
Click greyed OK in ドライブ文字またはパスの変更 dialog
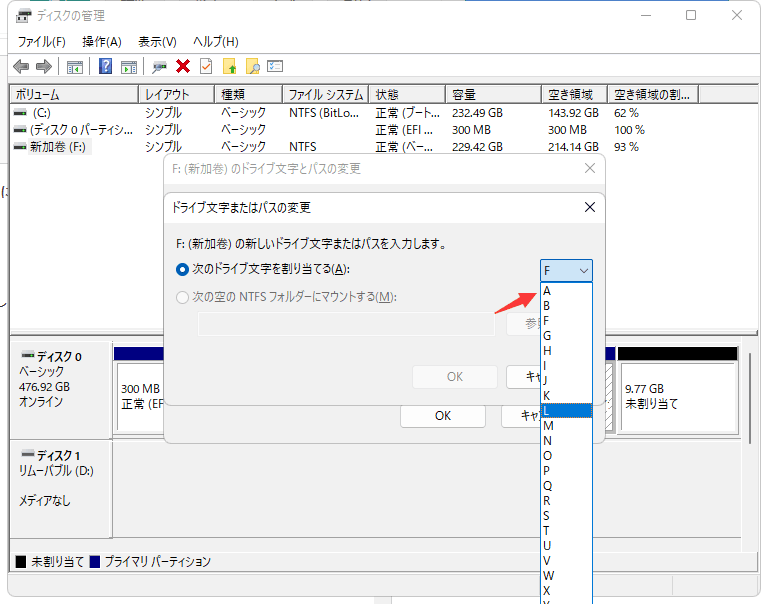click(455, 377)
